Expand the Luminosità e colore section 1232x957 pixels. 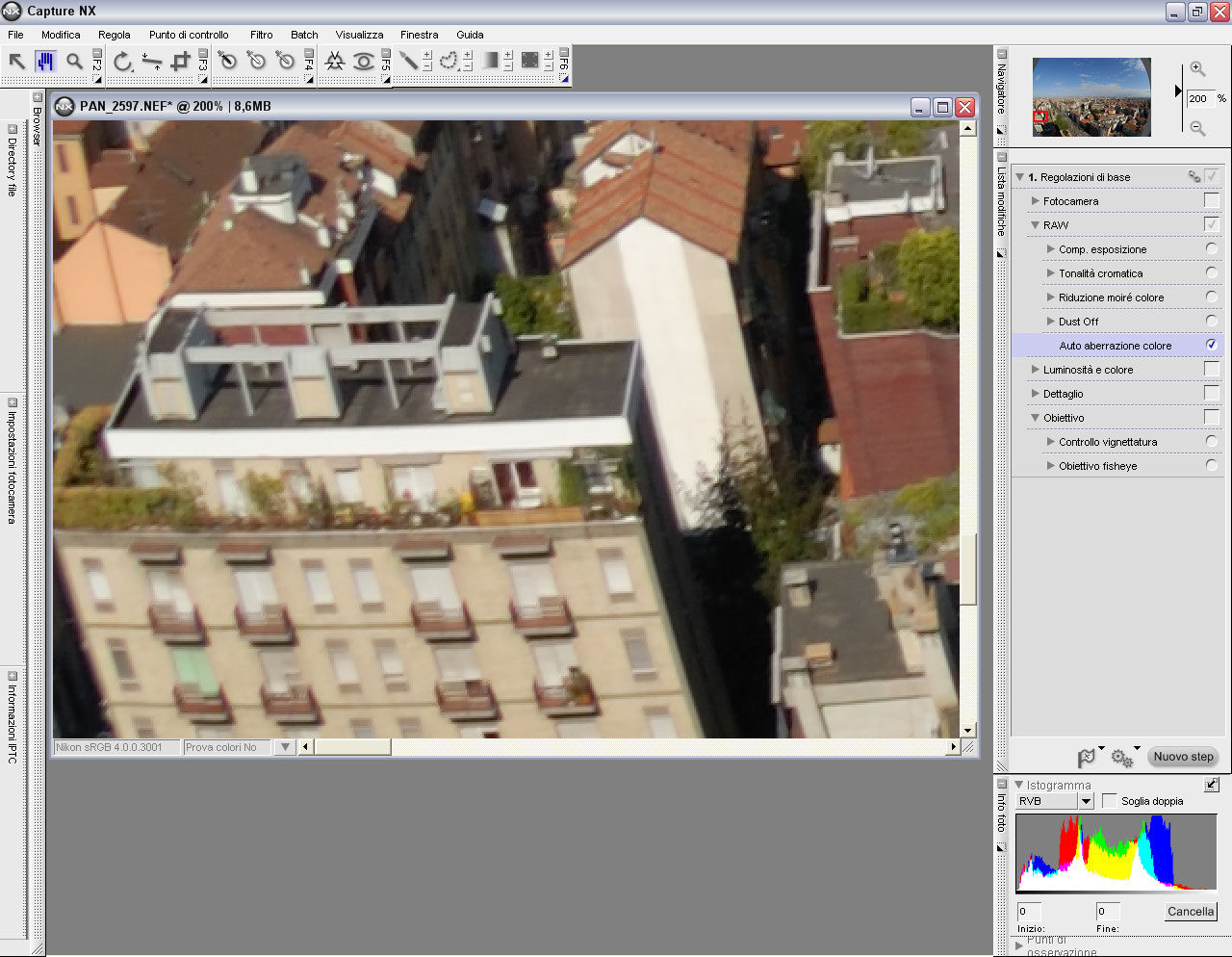1035,370
